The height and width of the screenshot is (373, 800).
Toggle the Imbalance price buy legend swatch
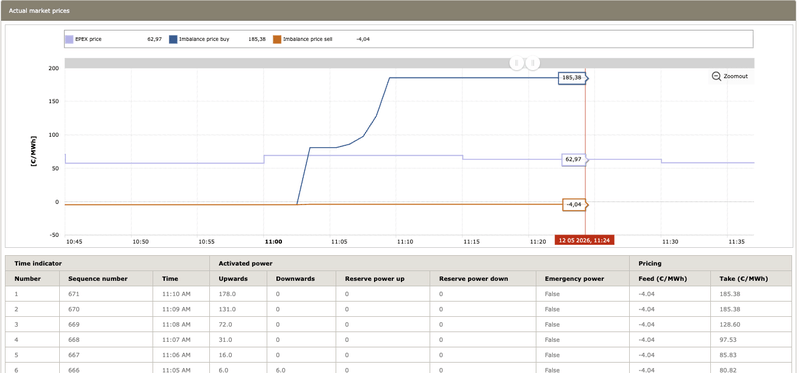[x=173, y=39]
